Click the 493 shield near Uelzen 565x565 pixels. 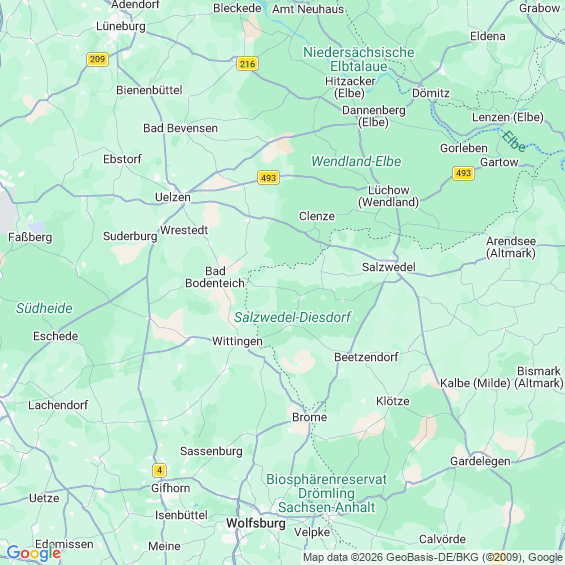pyautogui.click(x=268, y=178)
